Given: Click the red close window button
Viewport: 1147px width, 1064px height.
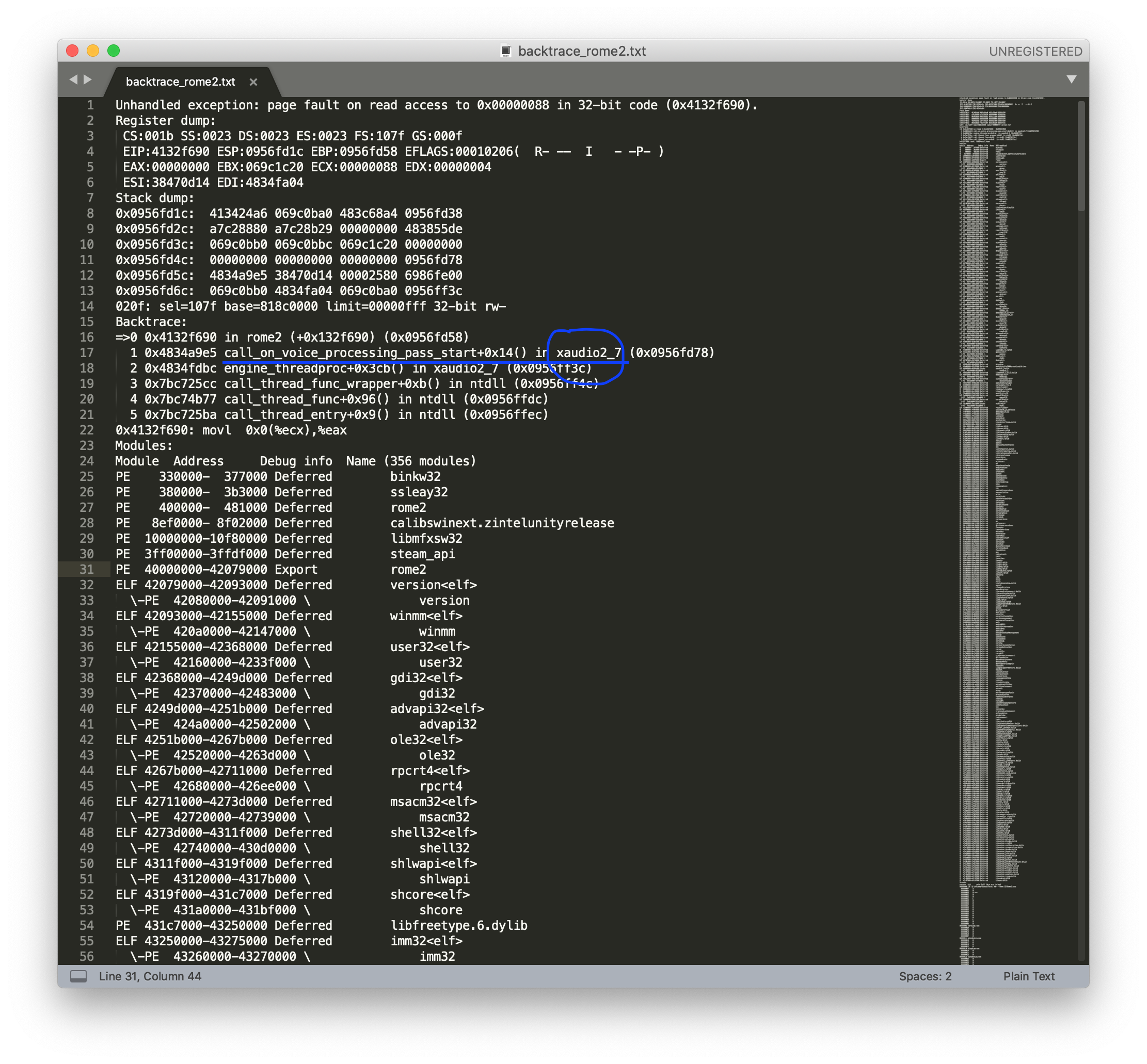Looking at the screenshot, I should 72,51.
